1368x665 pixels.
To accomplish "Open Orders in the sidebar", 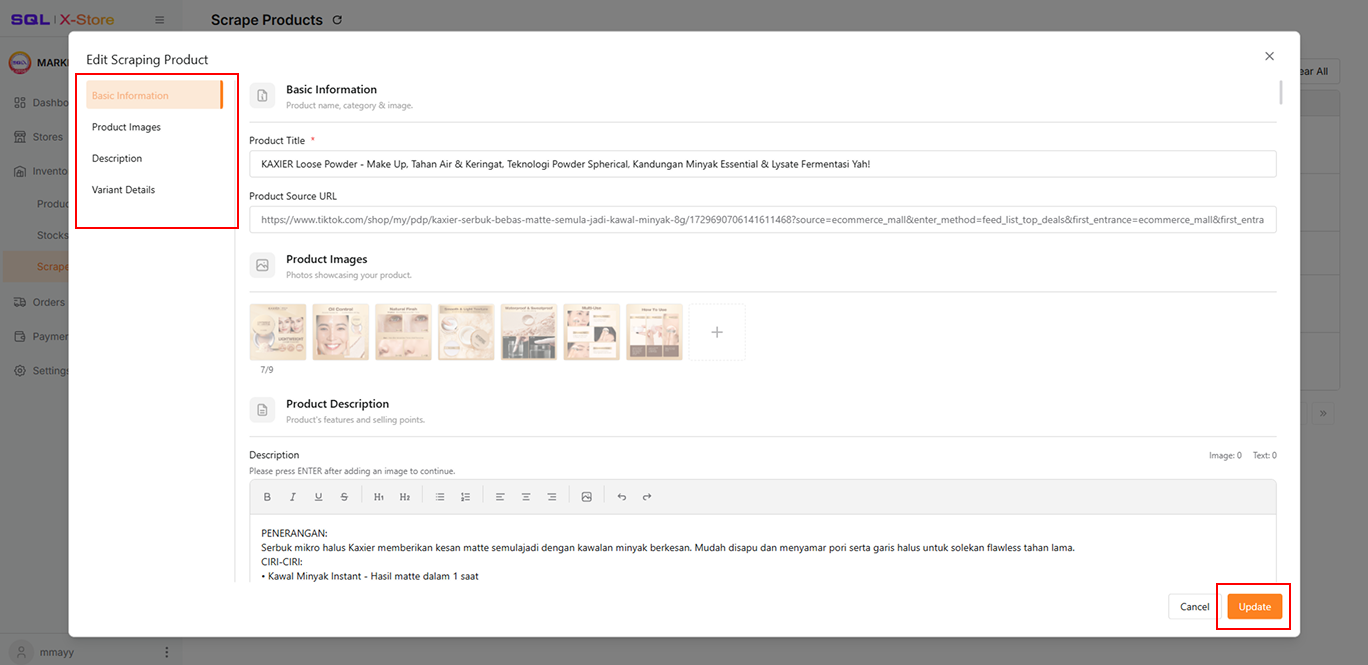I will pos(40,302).
